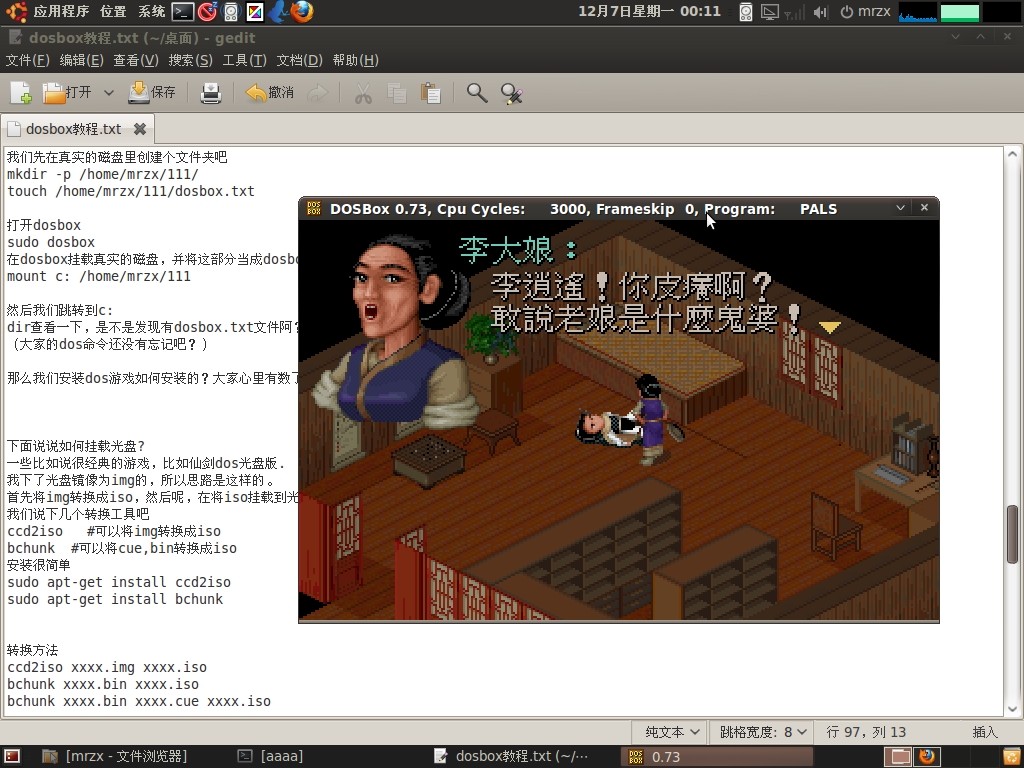Open the trash icon in bottom panel
The height and width of the screenshot is (768, 1024).
[1012, 756]
